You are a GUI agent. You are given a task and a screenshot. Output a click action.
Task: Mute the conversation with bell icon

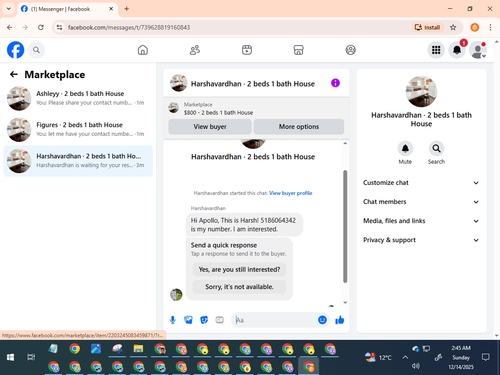(405, 148)
